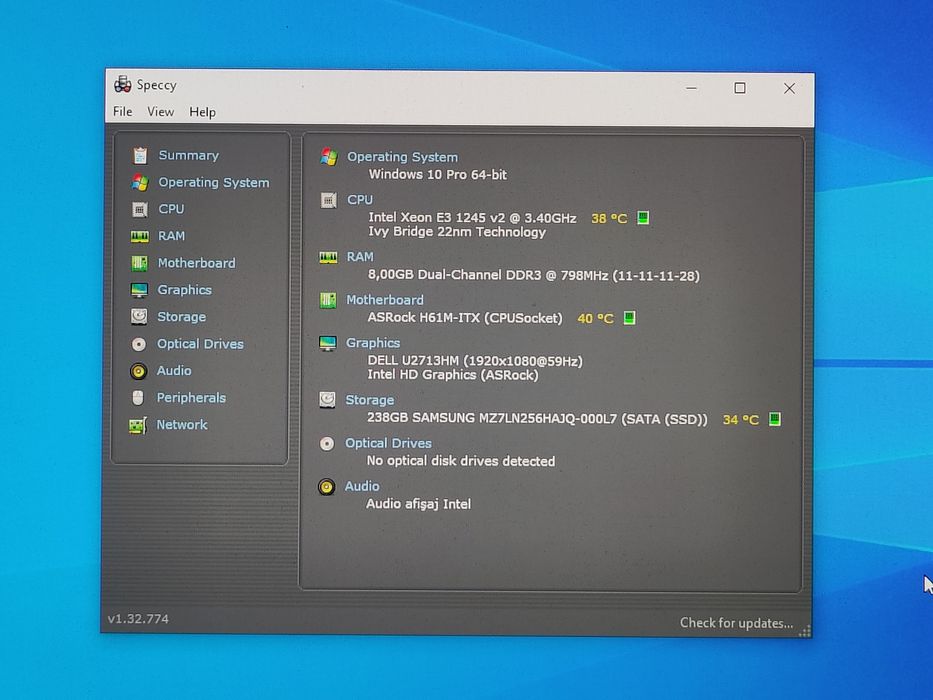Open Network section from sidebar label
The width and height of the screenshot is (933, 700).
point(181,424)
